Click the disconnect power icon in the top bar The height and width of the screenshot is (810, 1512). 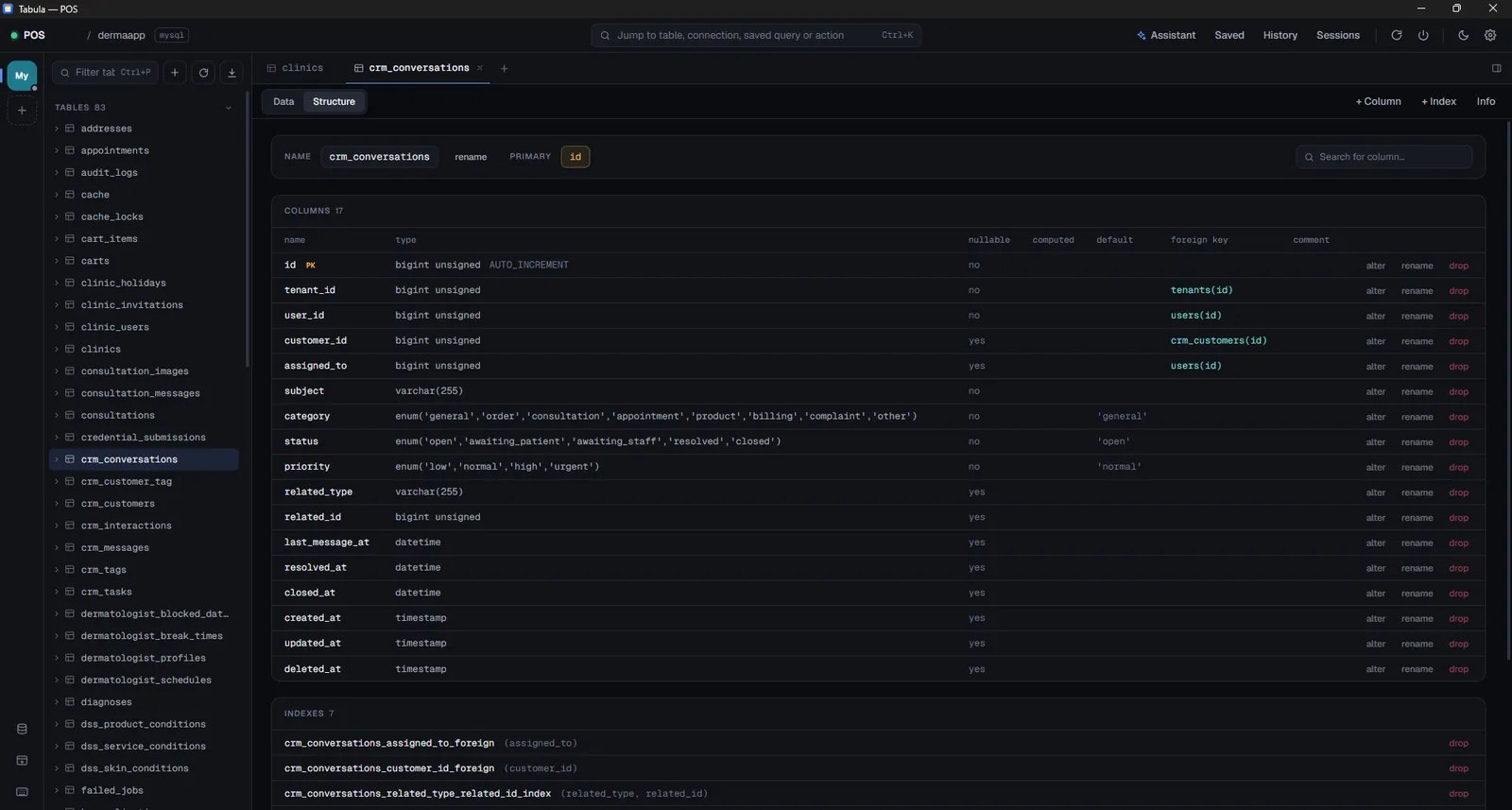[x=1423, y=35]
